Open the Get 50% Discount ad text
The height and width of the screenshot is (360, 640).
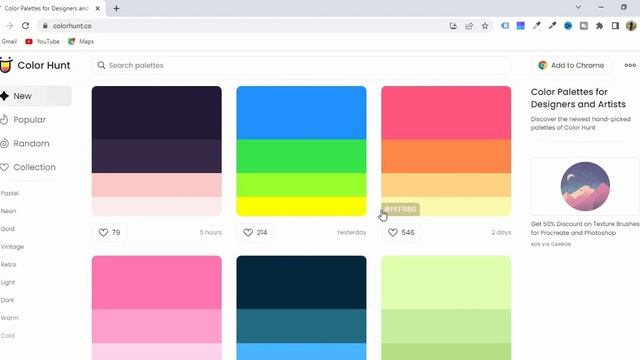point(585,228)
